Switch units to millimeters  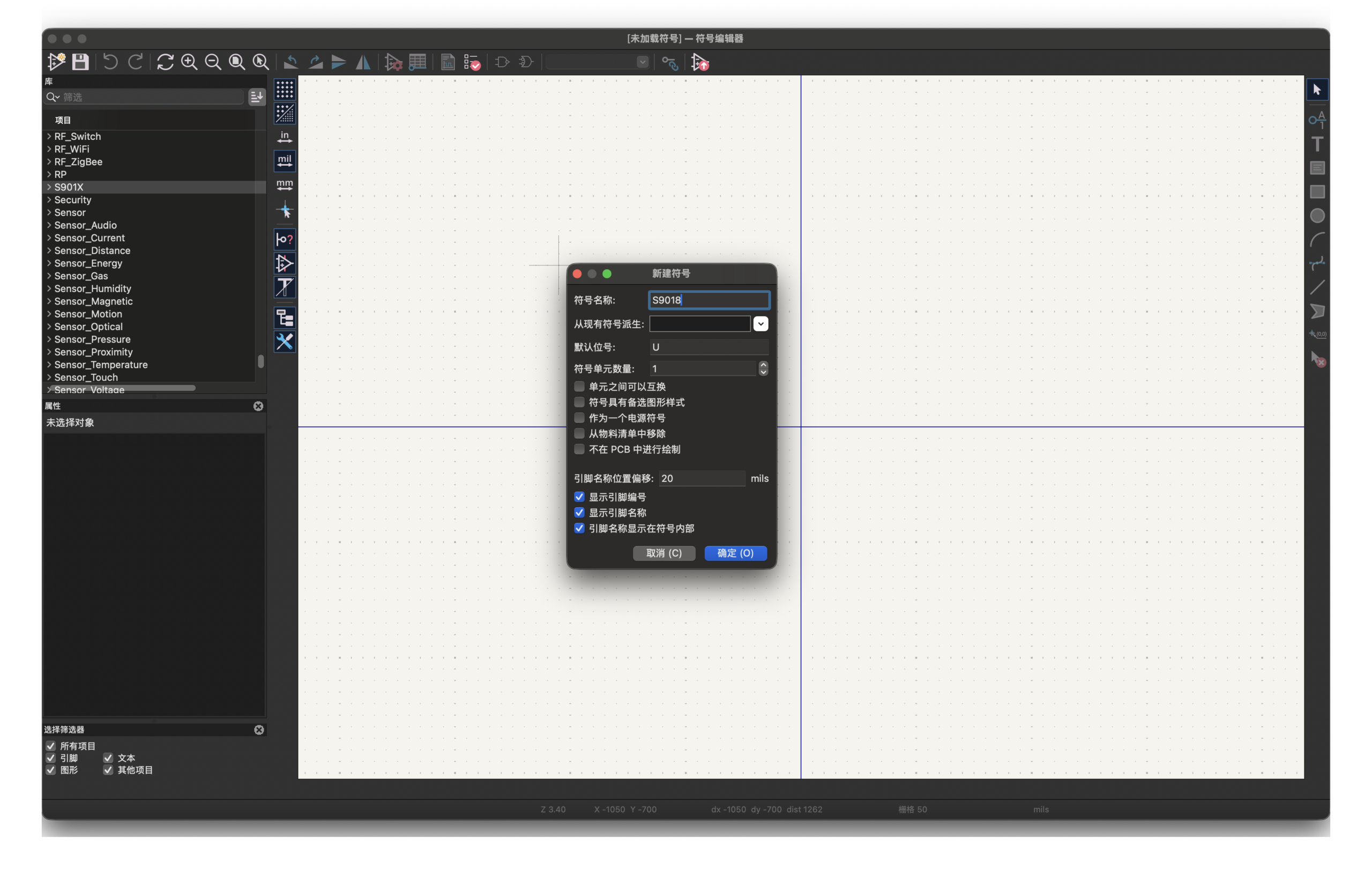pos(284,184)
